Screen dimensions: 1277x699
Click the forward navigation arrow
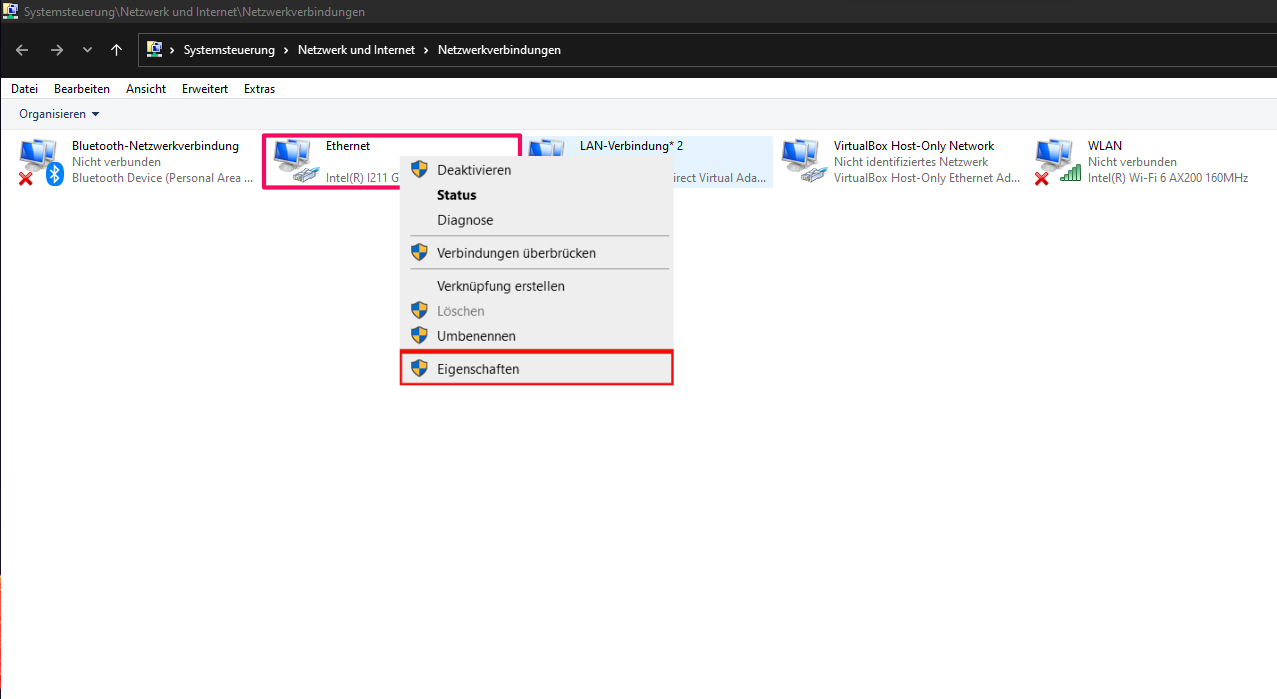coord(57,50)
